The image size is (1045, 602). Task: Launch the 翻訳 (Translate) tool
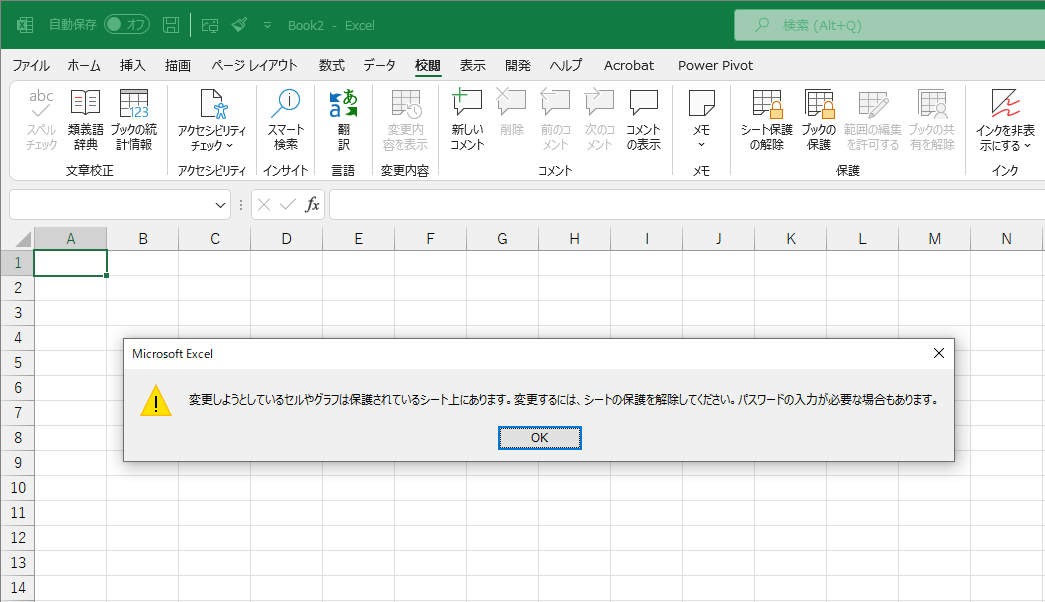point(343,118)
